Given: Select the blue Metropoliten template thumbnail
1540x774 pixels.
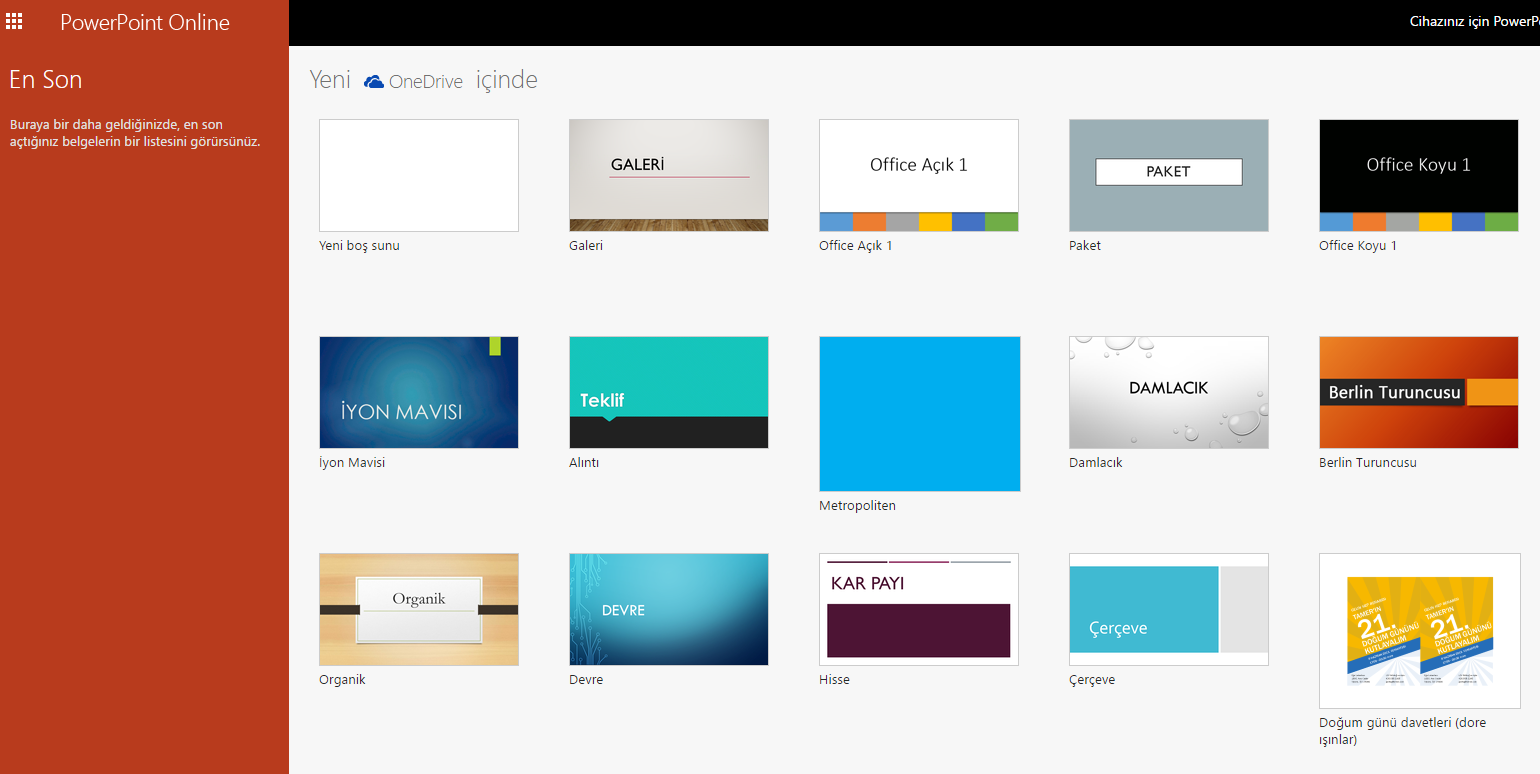Looking at the screenshot, I should pyautogui.click(x=920, y=414).
